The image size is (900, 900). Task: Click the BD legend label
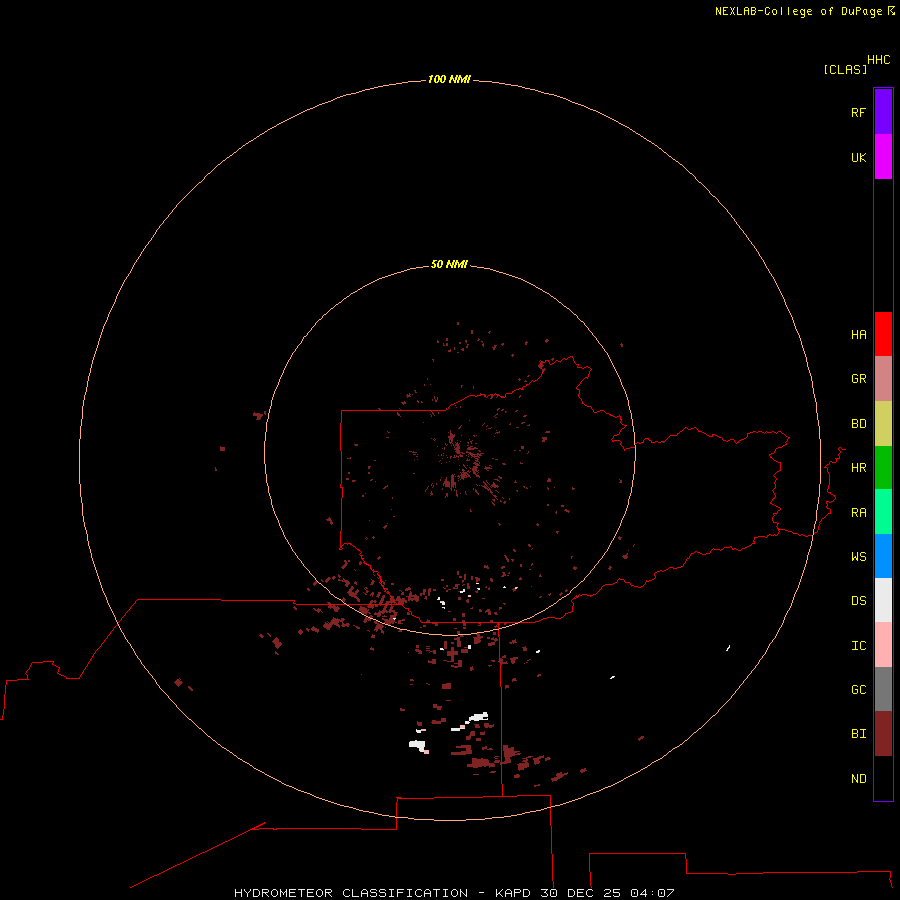[859, 424]
